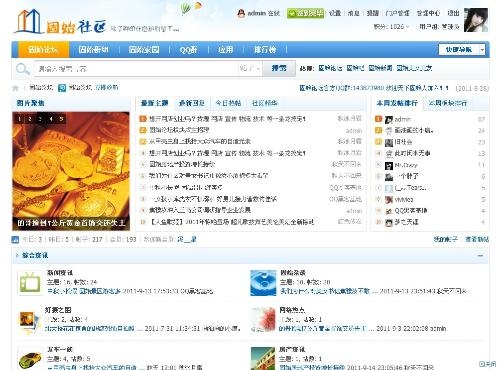This screenshot has width=500, height=370.
Task: Click the magnifier search icon
Action: point(23,69)
